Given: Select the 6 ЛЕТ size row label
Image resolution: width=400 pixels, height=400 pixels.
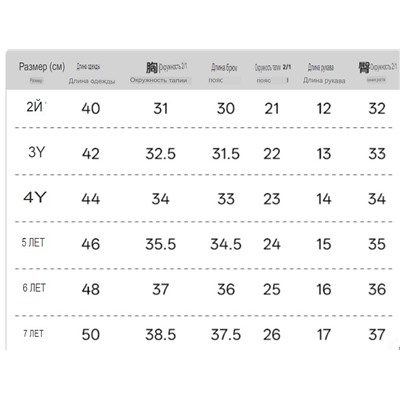Looking at the screenshot, I should [x=34, y=288].
